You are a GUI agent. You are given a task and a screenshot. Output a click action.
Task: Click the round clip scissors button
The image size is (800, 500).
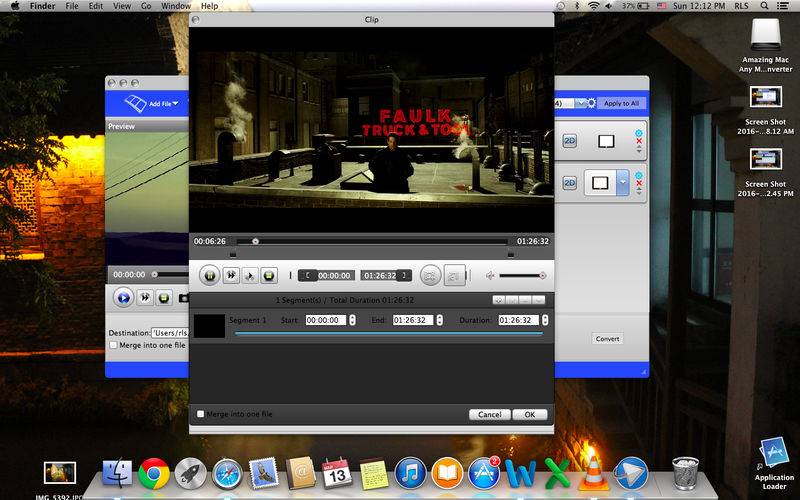pyautogui.click(x=430, y=276)
